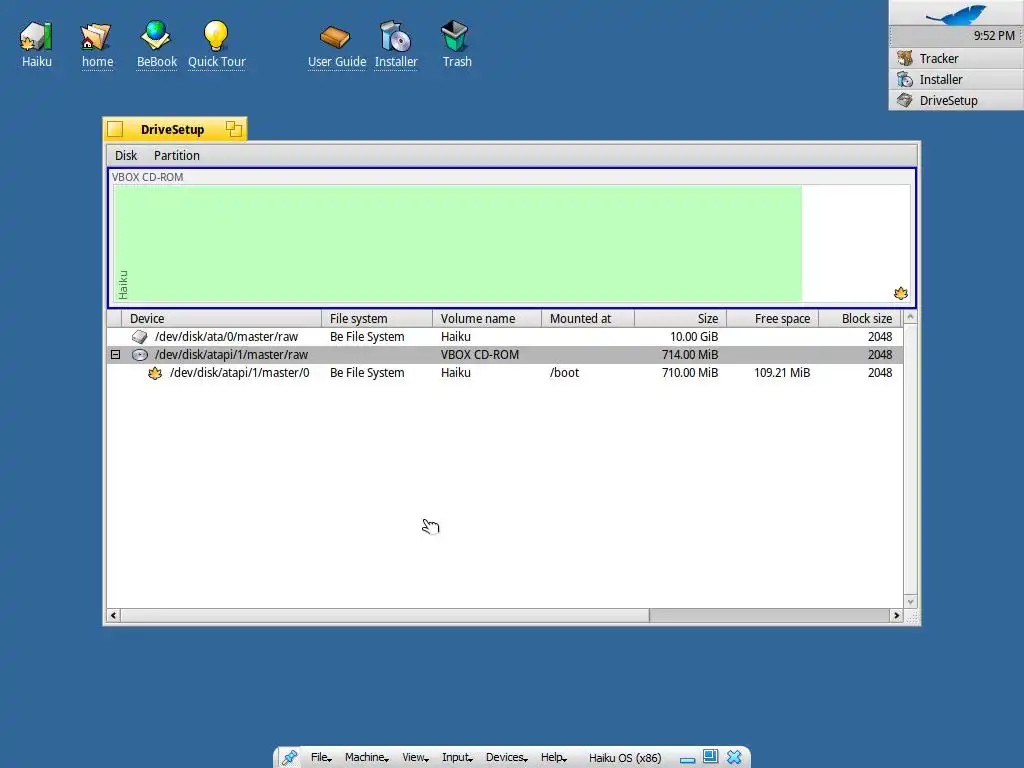The image size is (1024, 768).
Task: Open the Partition menu in DriveSetup
Action: (177, 155)
